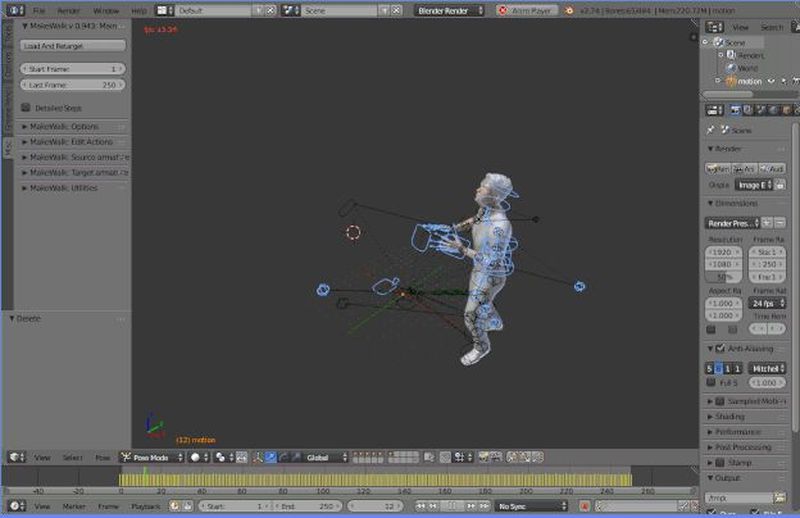
Task: Enable the Full Sample checkbox
Action: coord(711,382)
